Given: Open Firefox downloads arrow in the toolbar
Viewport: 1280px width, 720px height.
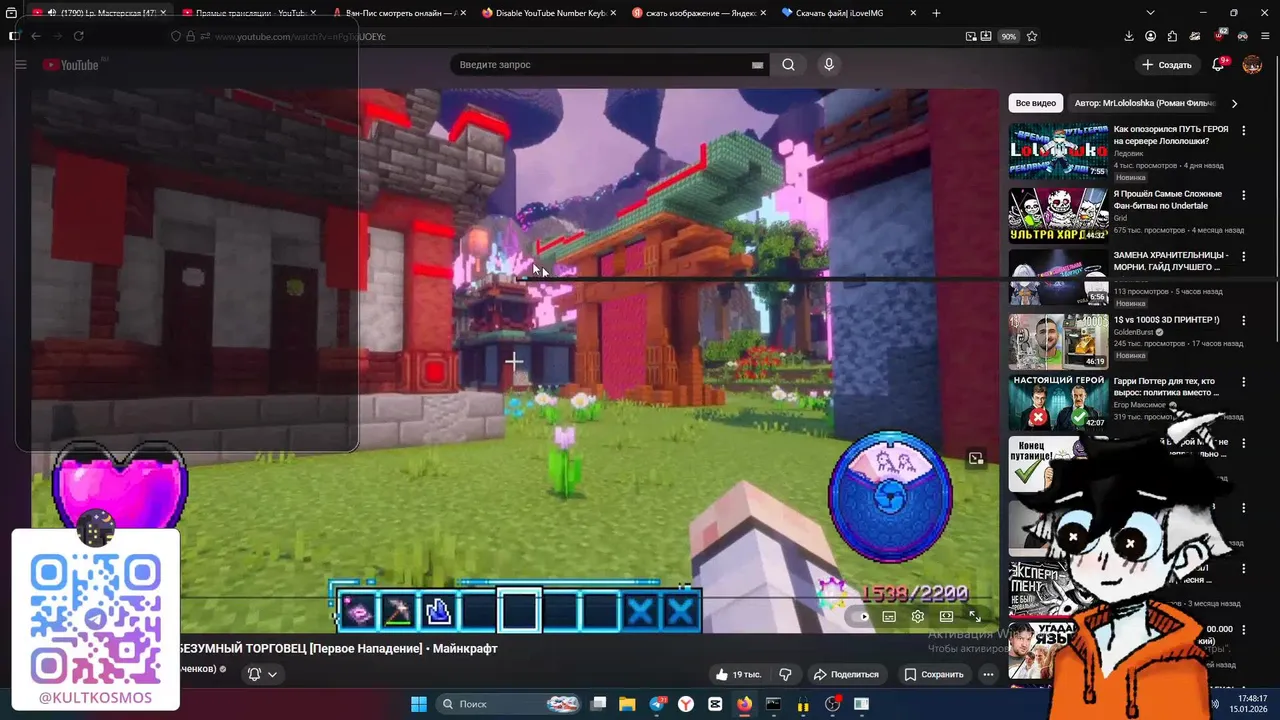Looking at the screenshot, I should (1129, 36).
